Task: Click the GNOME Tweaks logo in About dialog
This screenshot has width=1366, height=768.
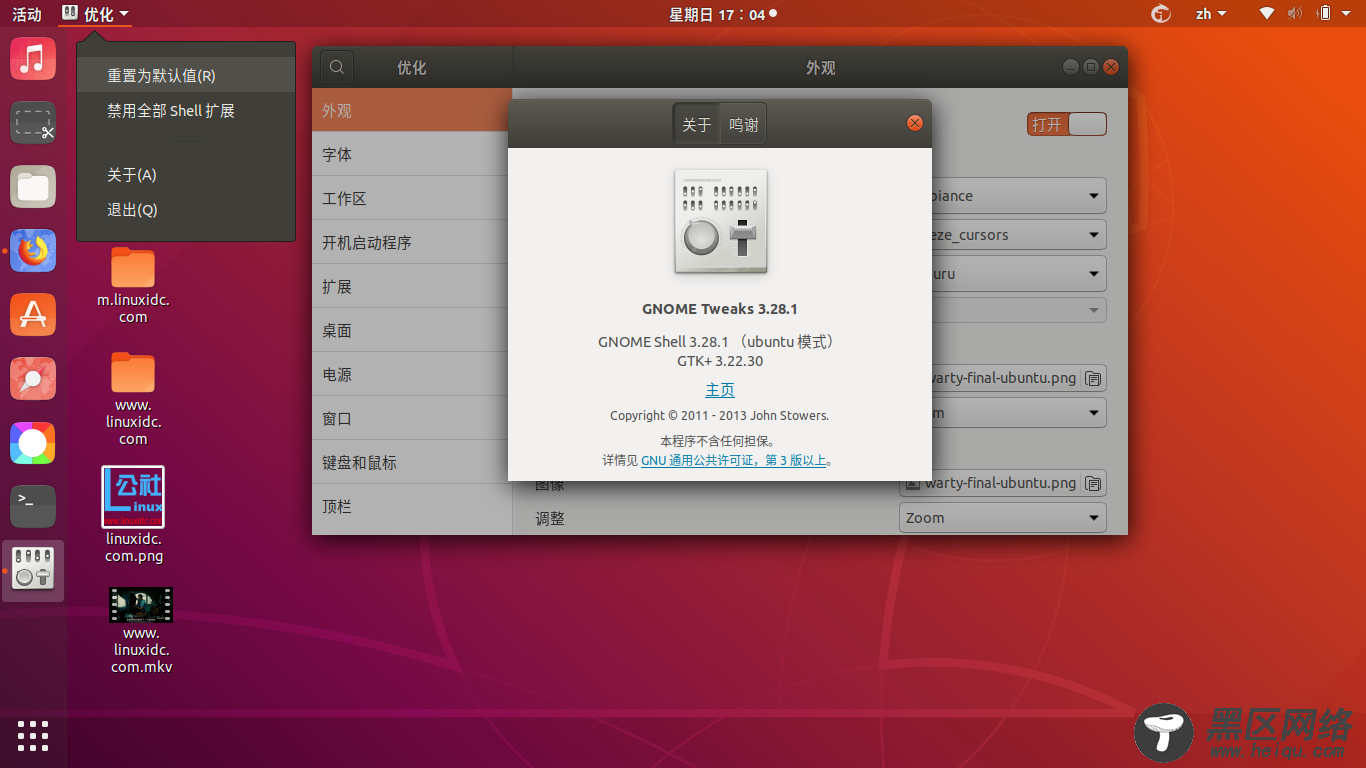Action: click(x=721, y=221)
